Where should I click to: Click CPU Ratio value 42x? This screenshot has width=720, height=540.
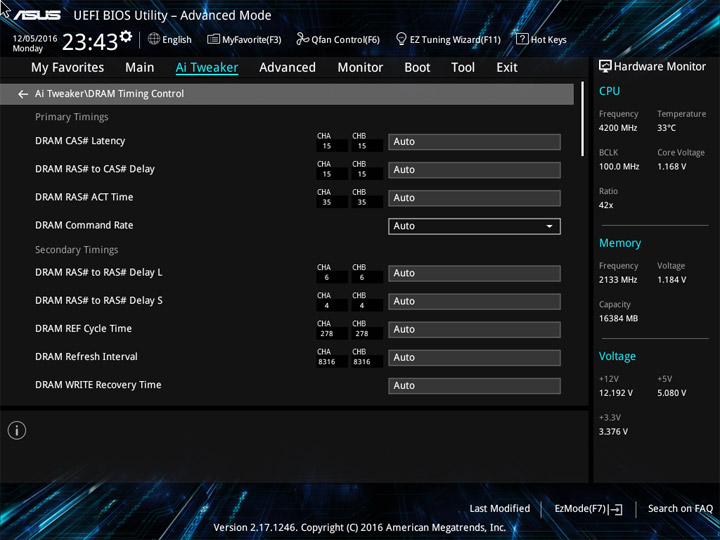point(606,205)
